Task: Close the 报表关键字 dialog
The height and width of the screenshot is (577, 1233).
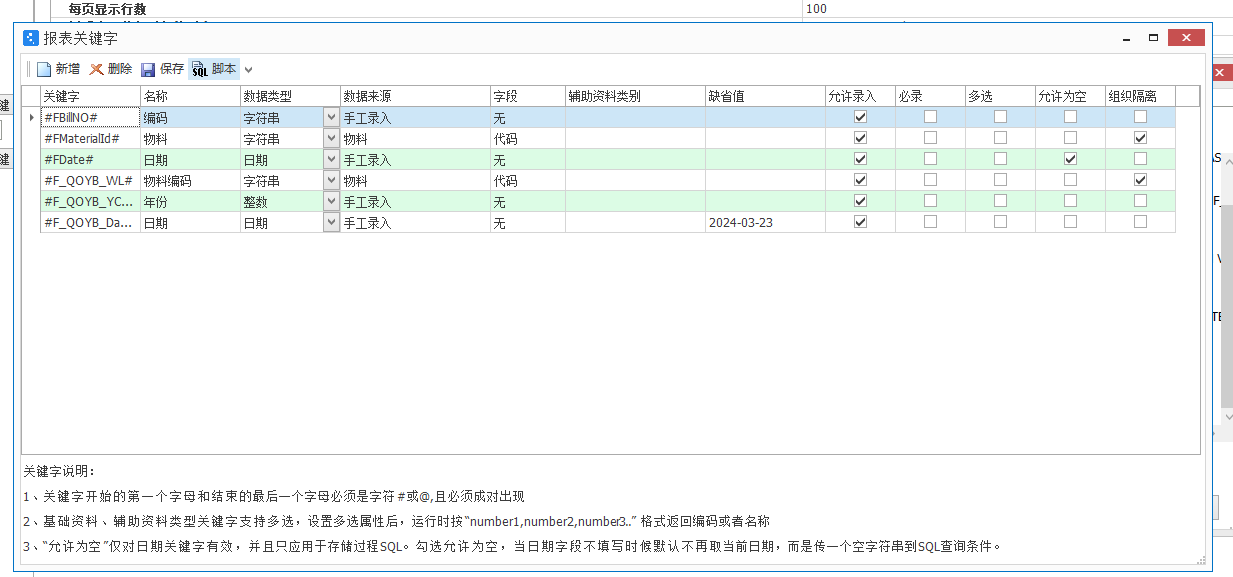Action: [1186, 38]
